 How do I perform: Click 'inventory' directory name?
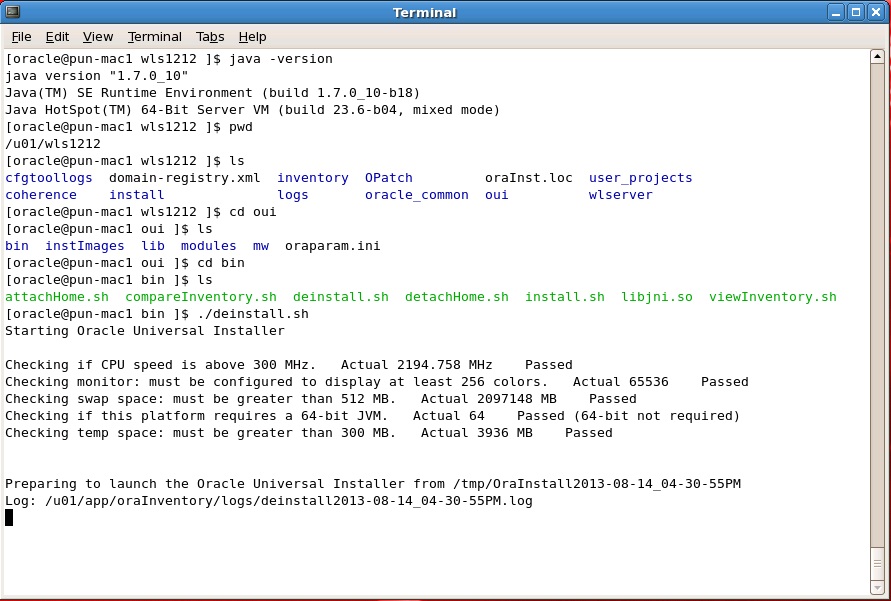[313, 178]
